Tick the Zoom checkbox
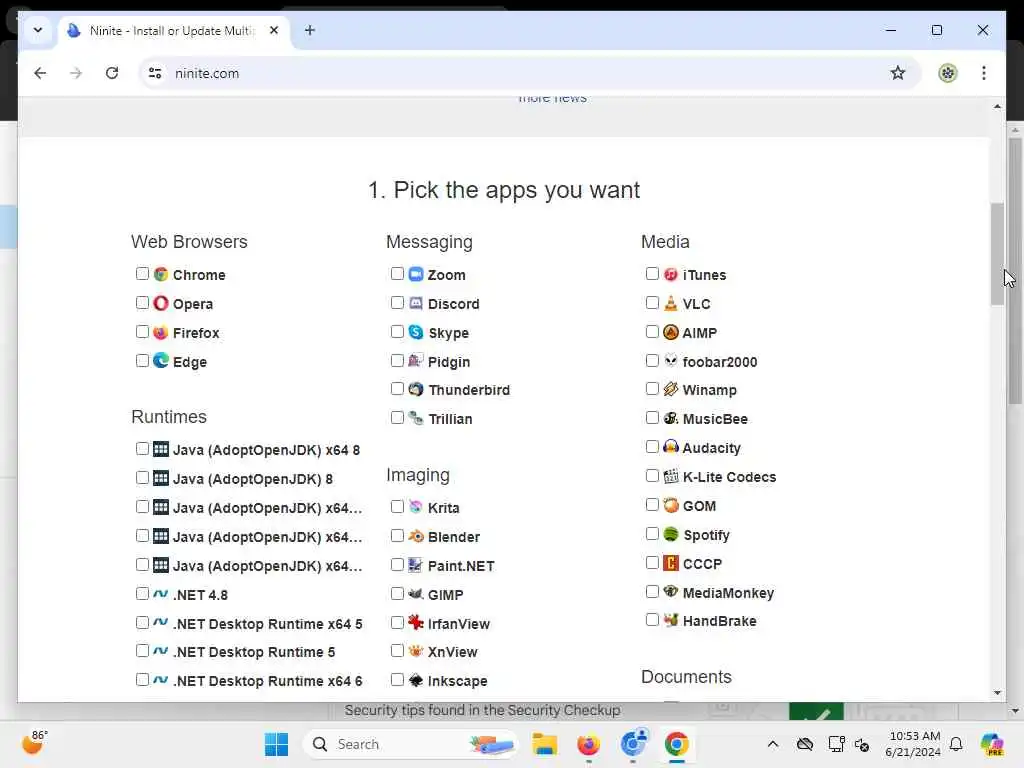Viewport: 1024px width, 768px height. click(397, 274)
